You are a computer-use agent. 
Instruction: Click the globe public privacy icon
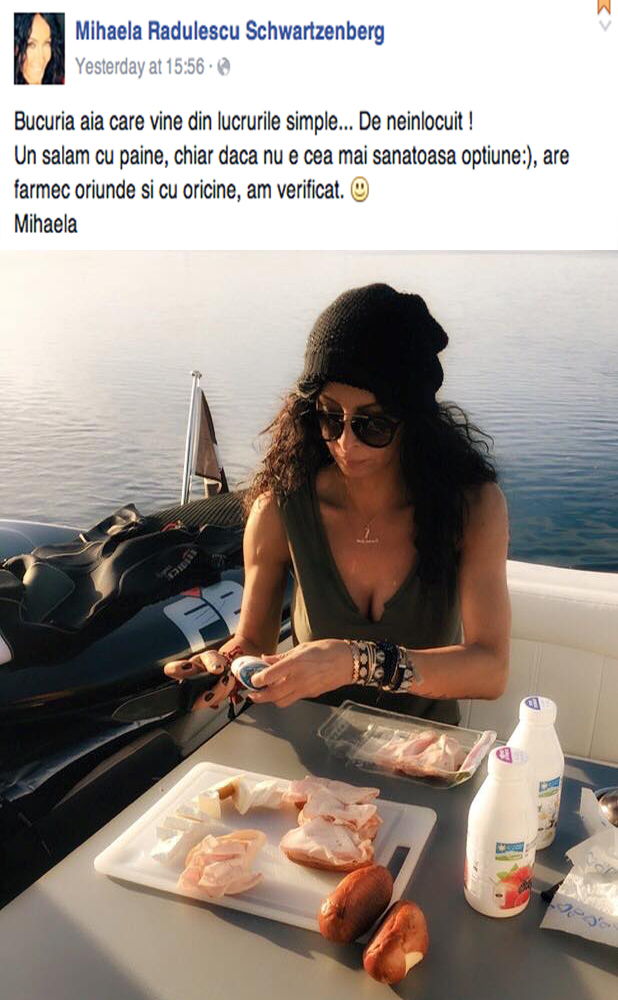[x=224, y=67]
